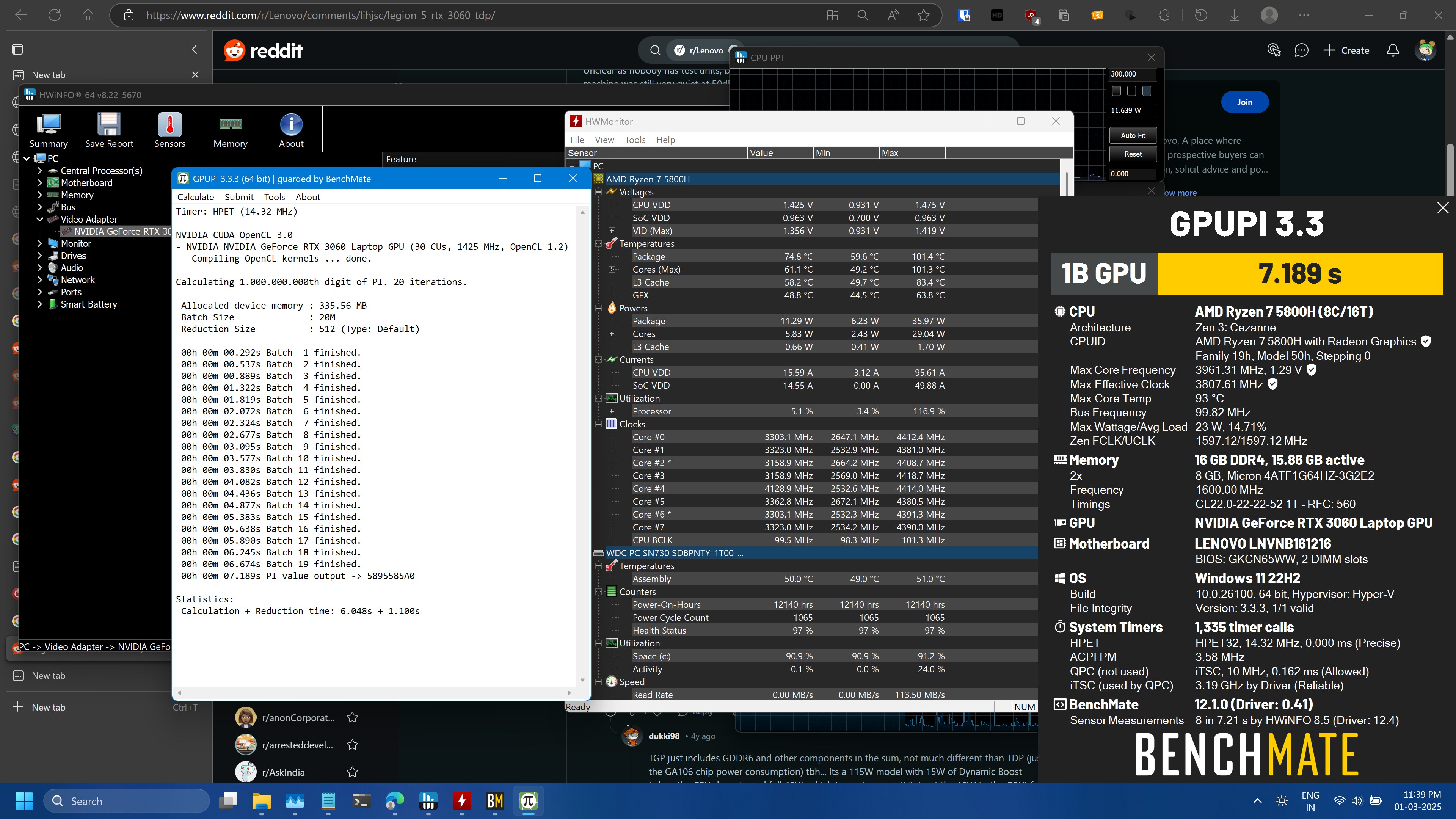Click Auto Fit in CPU PPT window
The width and height of the screenshot is (1456, 819).
point(1133,135)
